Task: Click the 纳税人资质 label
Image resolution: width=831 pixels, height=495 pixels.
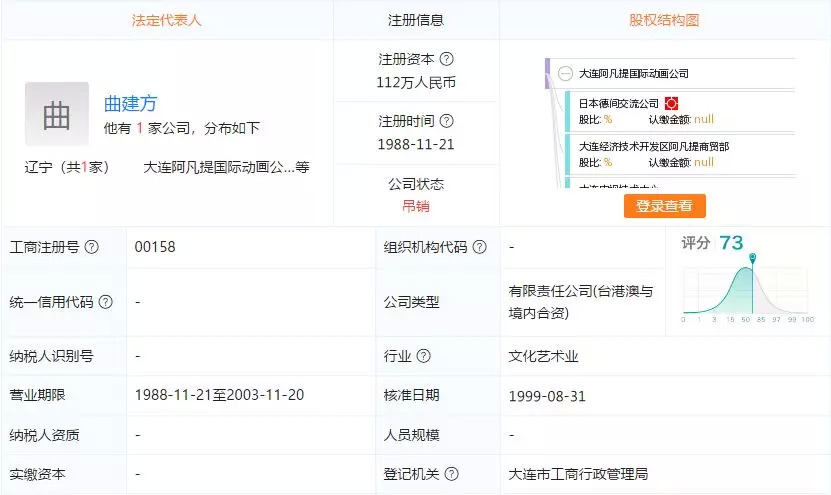Action: [x=45, y=435]
